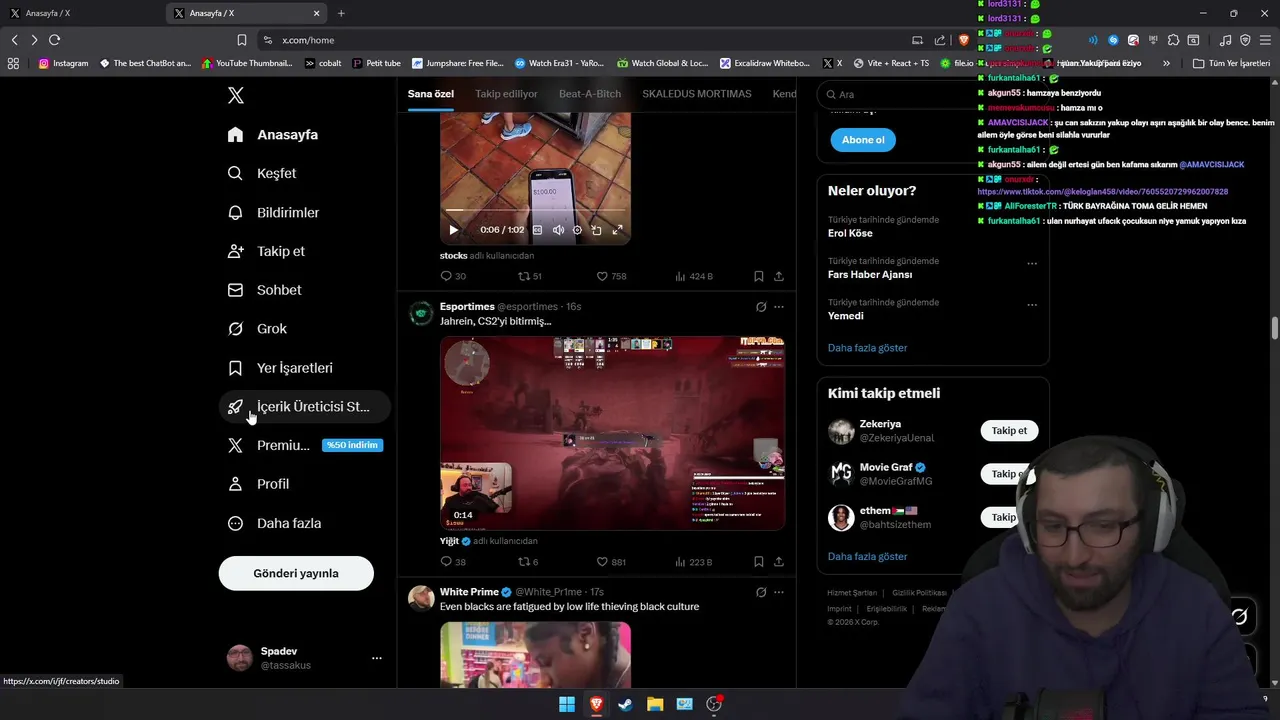Reply to Esportimes post (38 replies)
This screenshot has width=1280, height=720.
click(453, 562)
